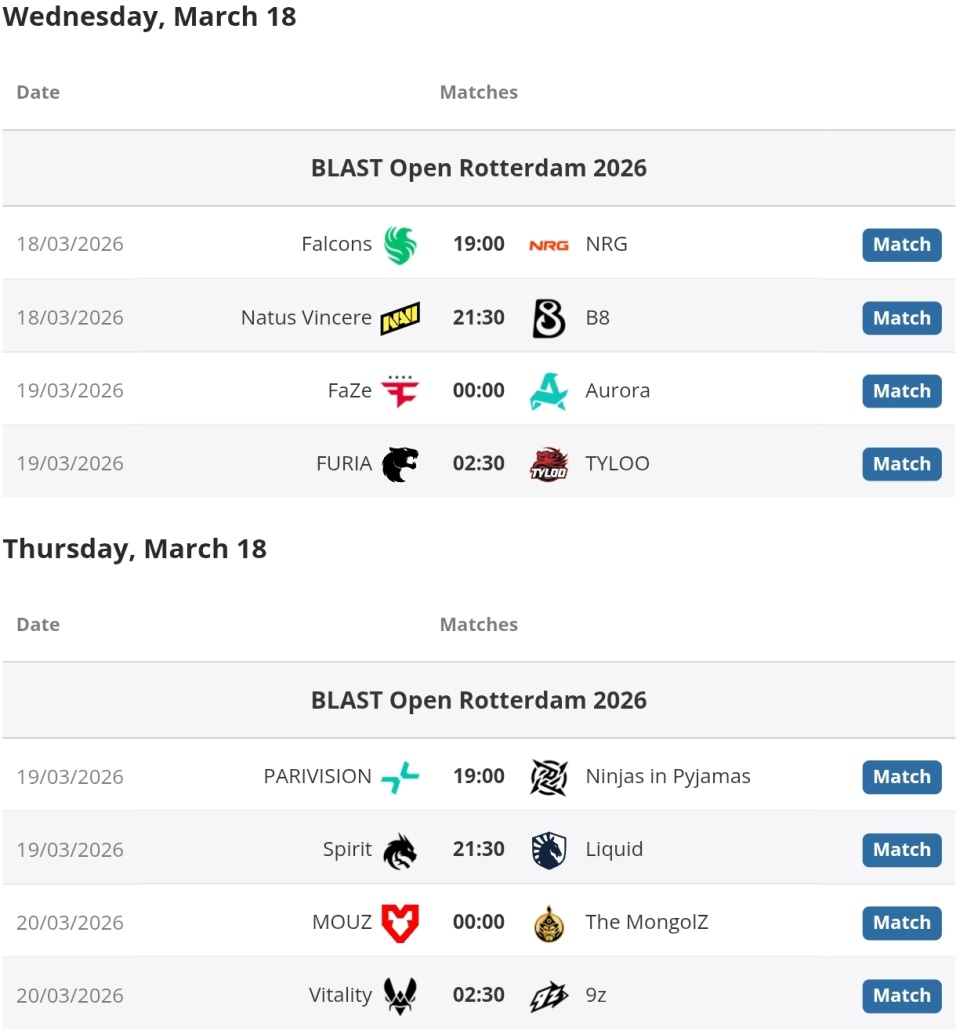Click the Vitality bee logo
This screenshot has height=1034, width=960.
coord(400,996)
